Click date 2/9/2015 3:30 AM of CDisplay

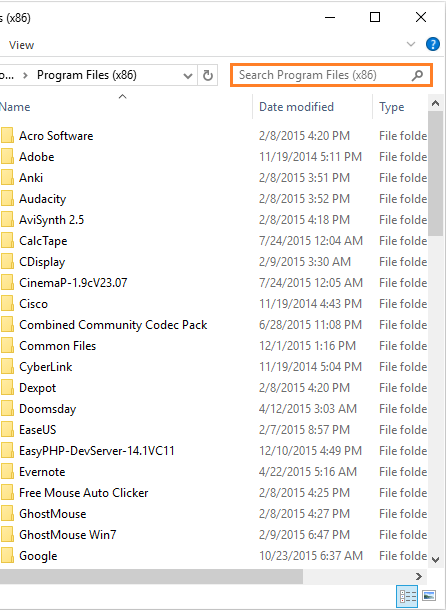pos(305,262)
